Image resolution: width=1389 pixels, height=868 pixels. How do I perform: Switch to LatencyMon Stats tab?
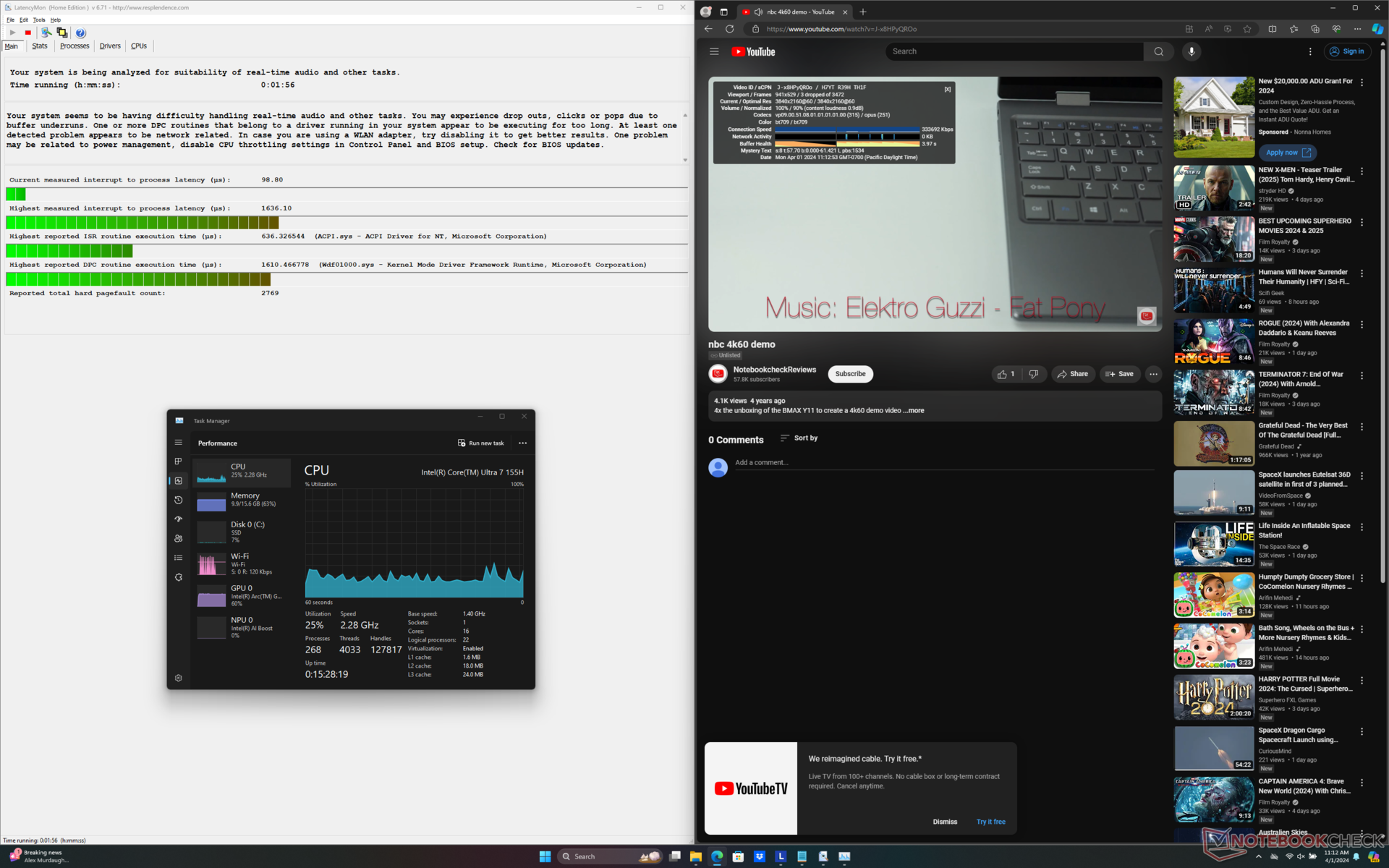[40, 46]
